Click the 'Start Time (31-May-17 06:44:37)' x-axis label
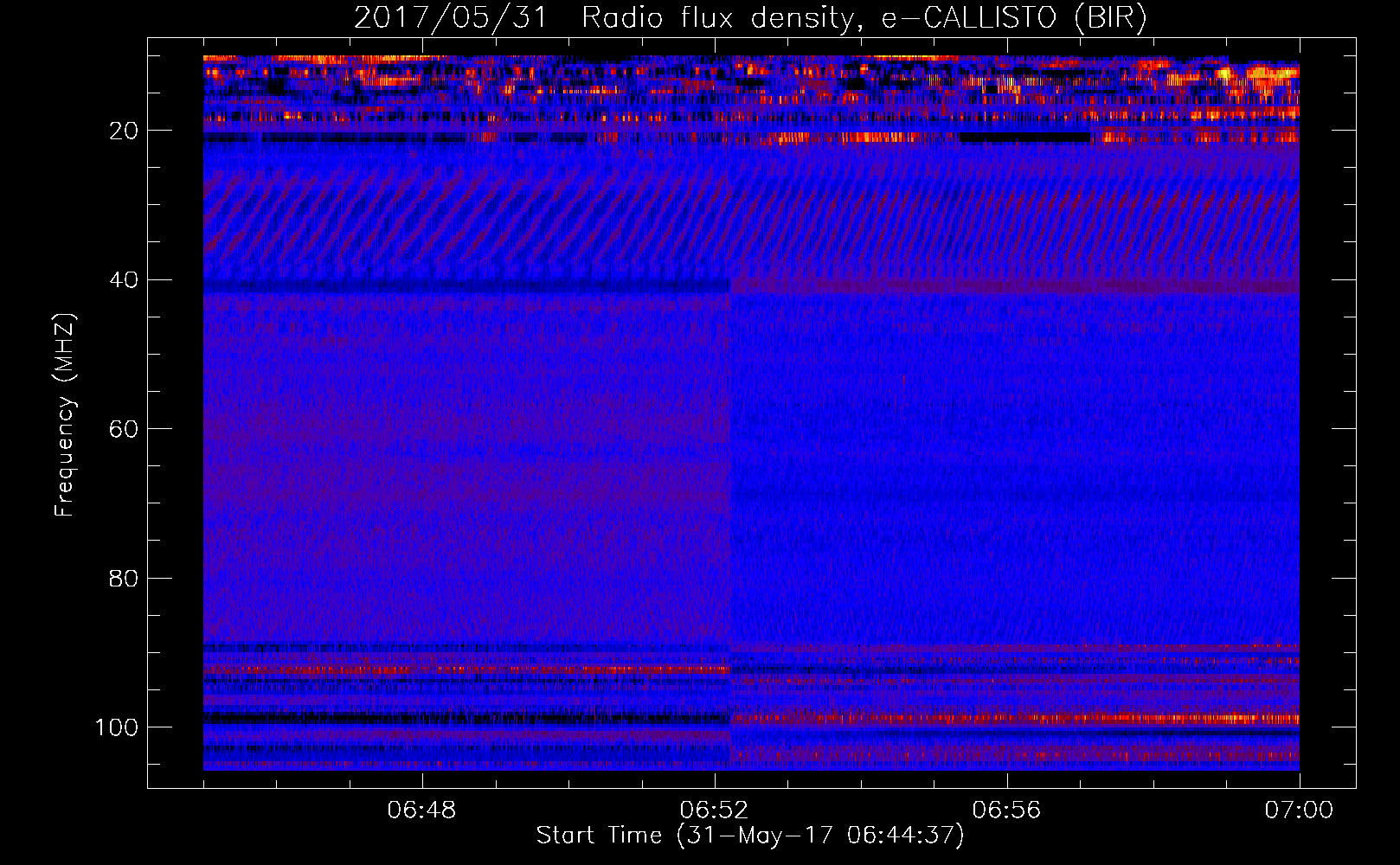This screenshot has height=865, width=1400. (x=750, y=836)
